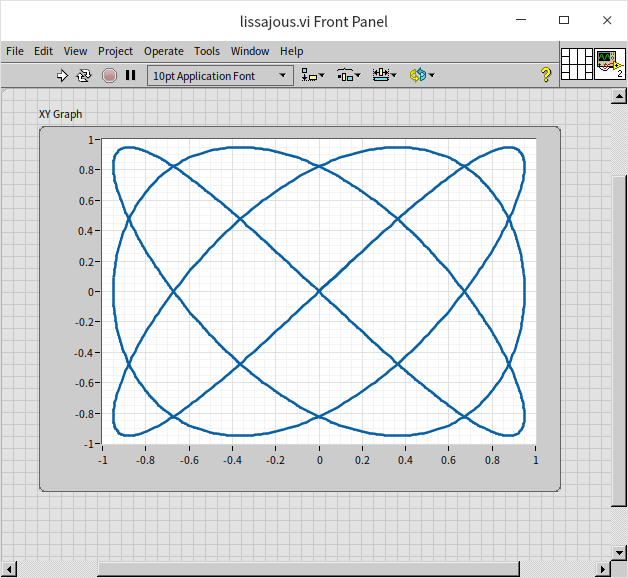Open the Tools menu
This screenshot has width=628, height=578.
pos(207,51)
